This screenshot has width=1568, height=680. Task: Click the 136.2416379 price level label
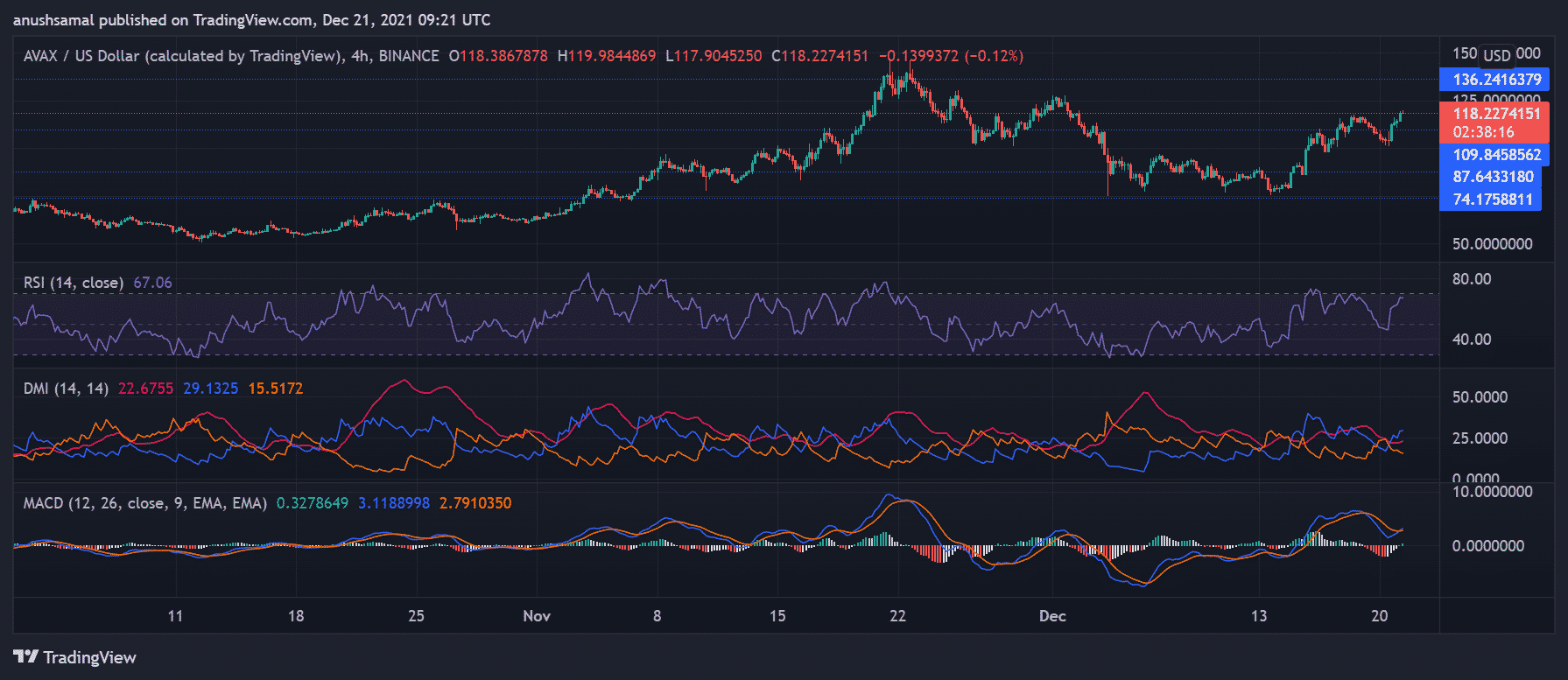point(1495,80)
